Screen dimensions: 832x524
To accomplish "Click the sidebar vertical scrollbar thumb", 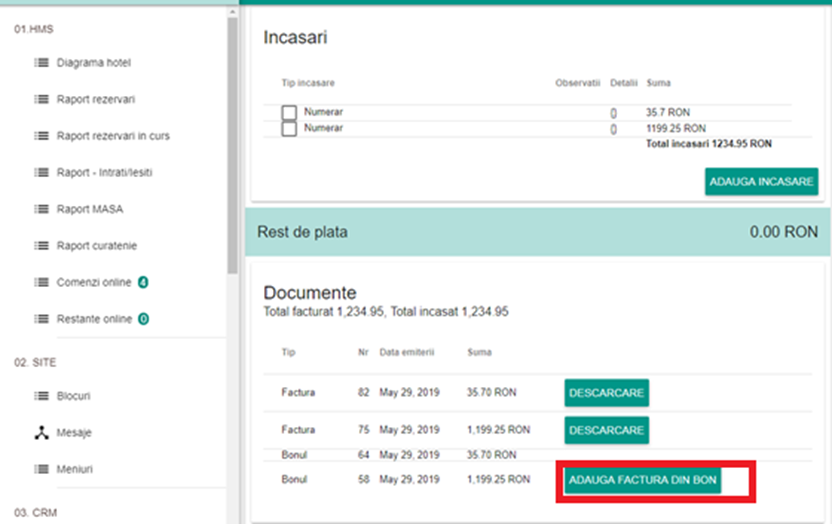I will click(232, 146).
